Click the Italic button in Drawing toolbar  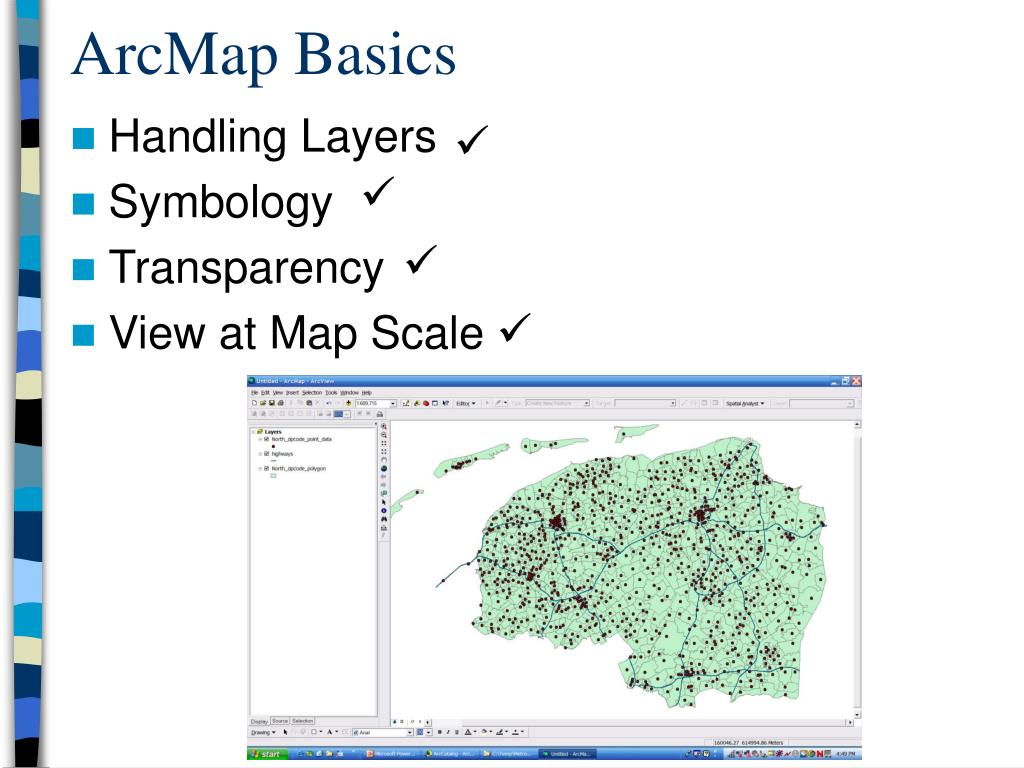448,732
